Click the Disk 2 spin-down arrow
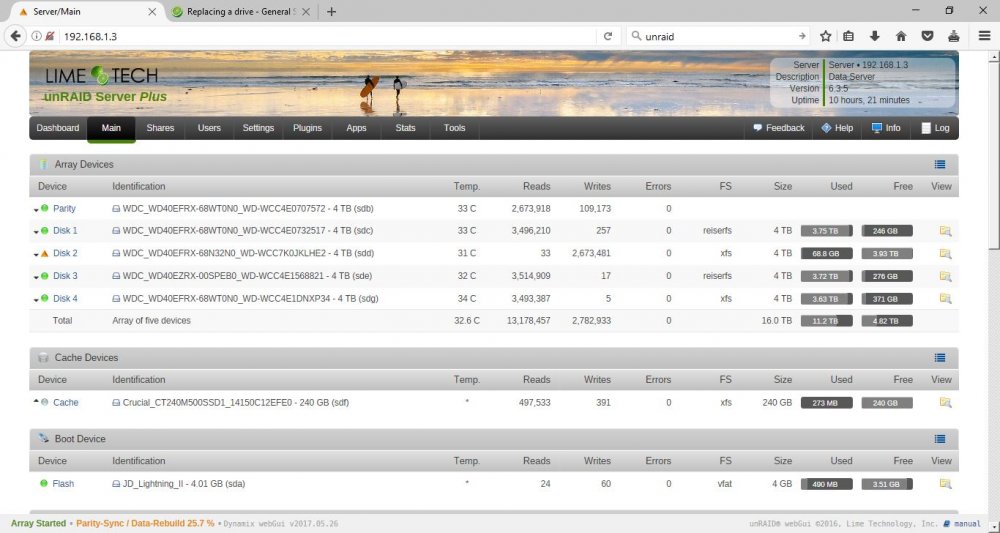 click(36, 254)
